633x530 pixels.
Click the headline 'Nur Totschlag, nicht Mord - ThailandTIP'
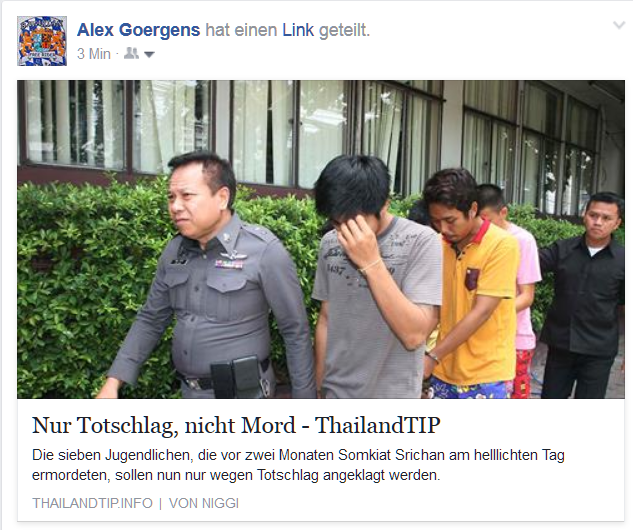pos(236,425)
